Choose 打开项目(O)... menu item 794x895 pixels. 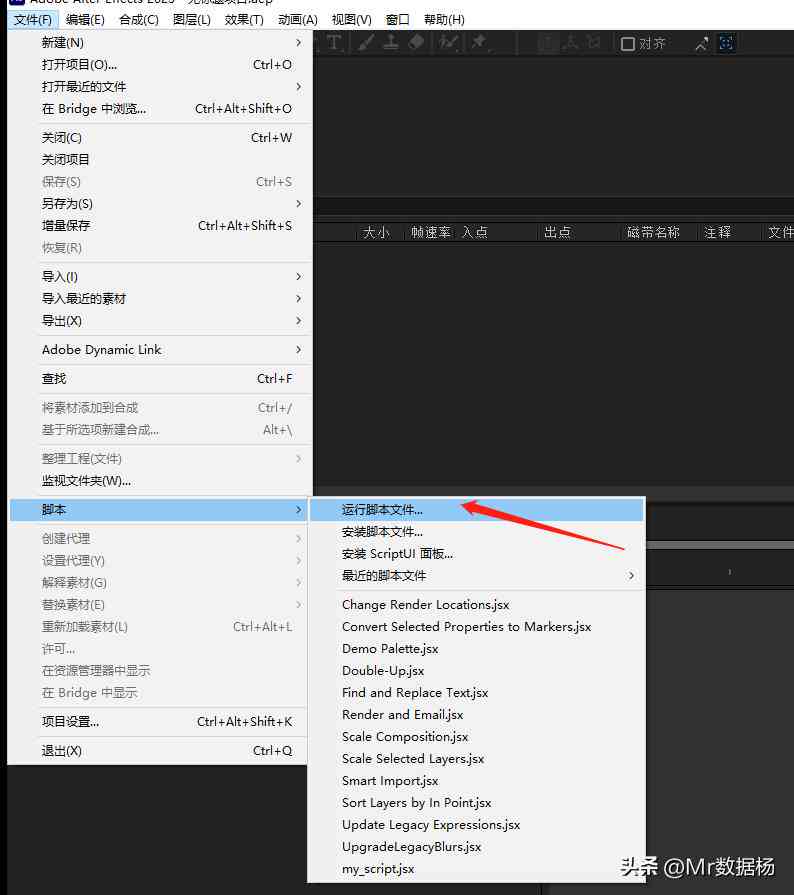[x=160, y=65]
